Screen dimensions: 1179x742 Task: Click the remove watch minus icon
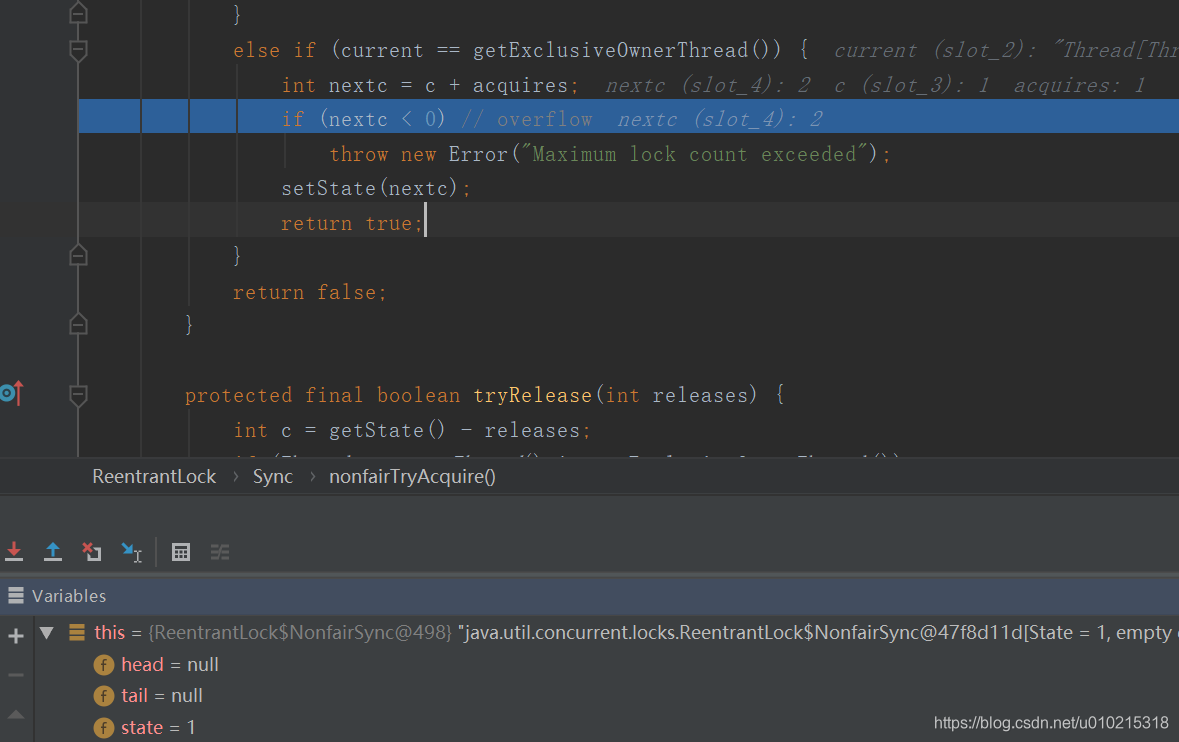click(x=16, y=675)
